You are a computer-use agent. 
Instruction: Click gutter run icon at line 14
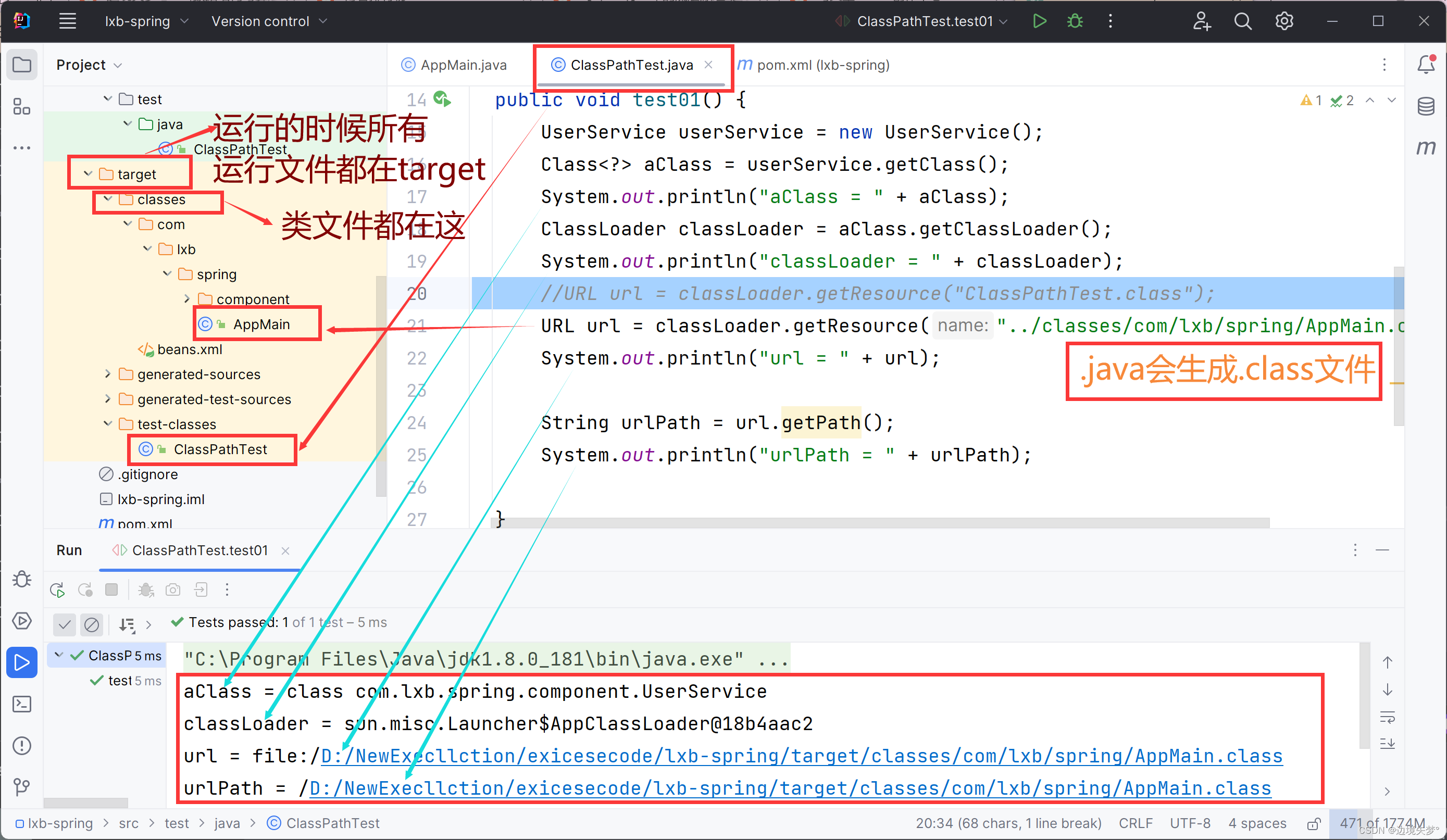(442, 99)
